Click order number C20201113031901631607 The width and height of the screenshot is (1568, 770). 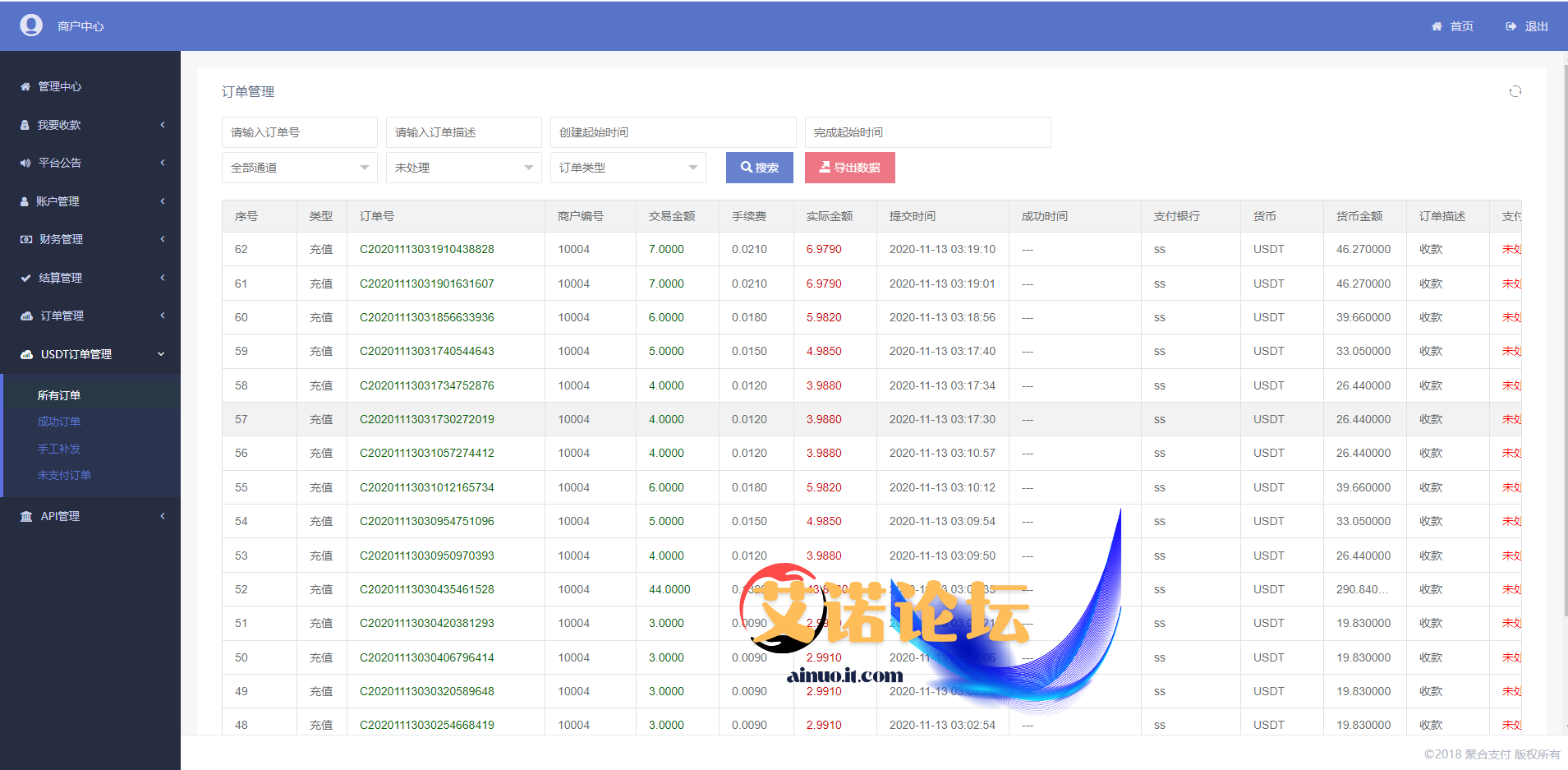point(427,284)
